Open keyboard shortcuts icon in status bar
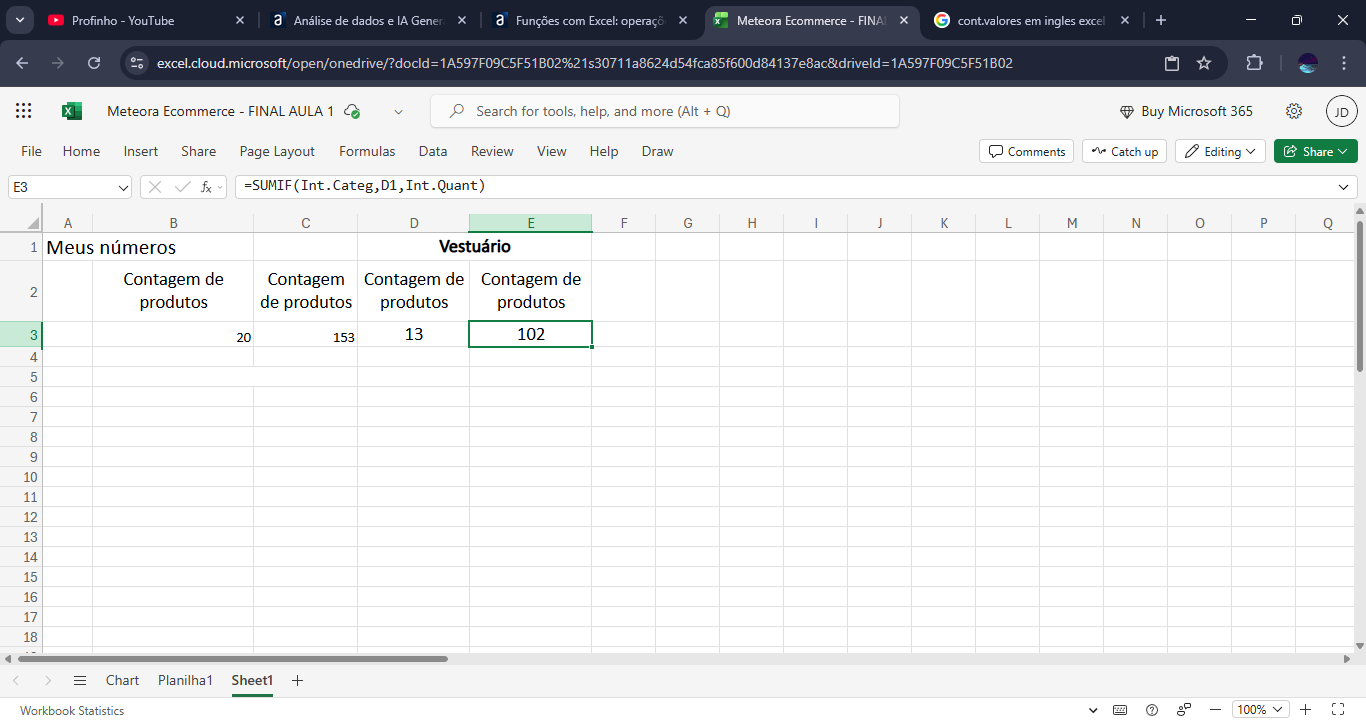 [1120, 710]
